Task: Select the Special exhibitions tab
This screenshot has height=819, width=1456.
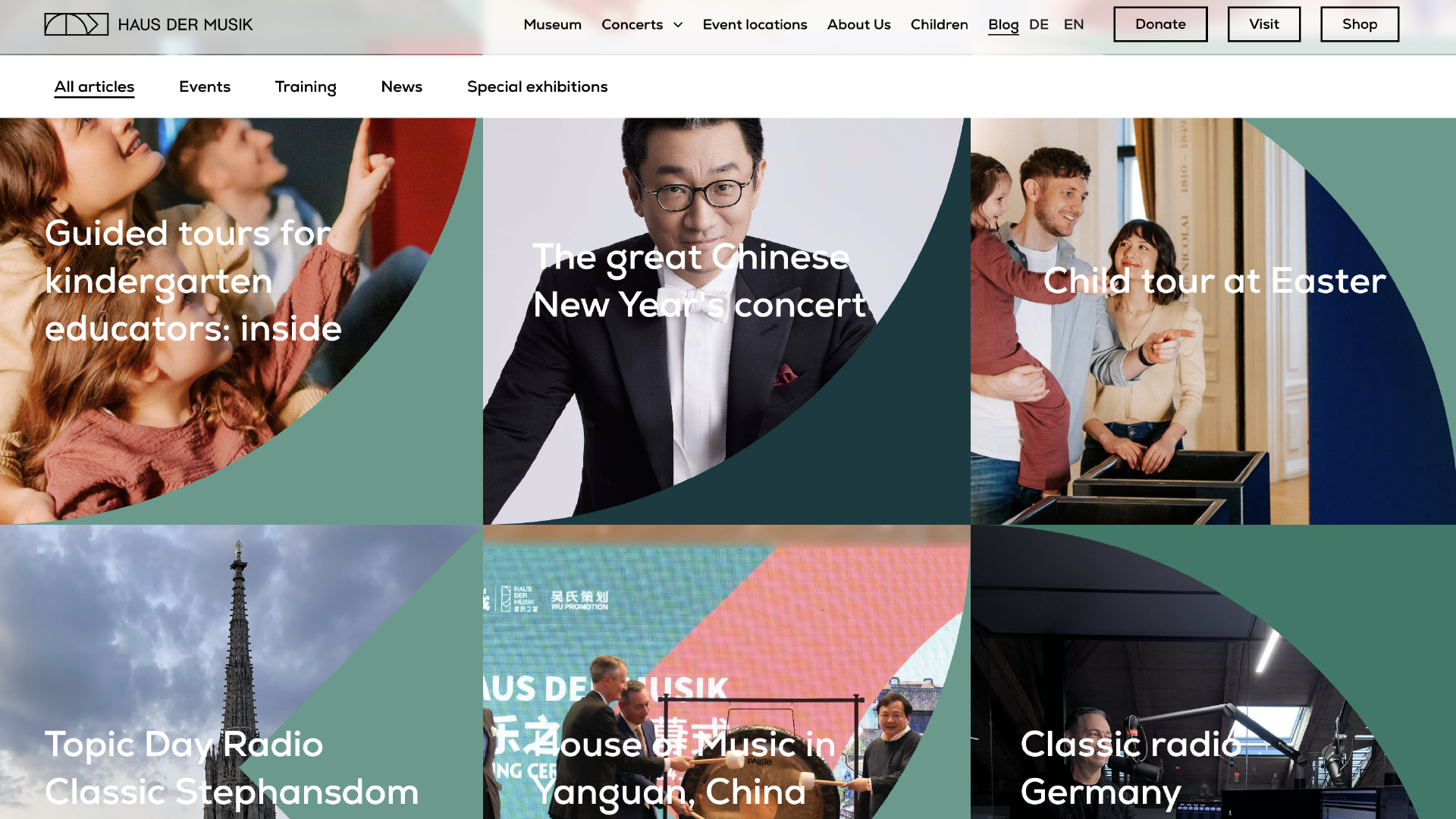Action: [537, 86]
